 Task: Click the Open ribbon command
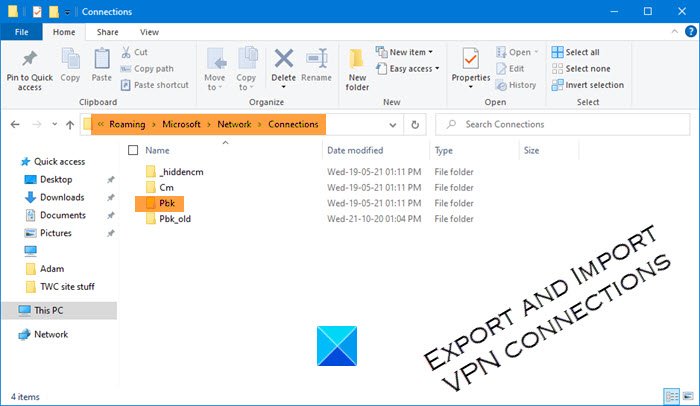(x=517, y=52)
